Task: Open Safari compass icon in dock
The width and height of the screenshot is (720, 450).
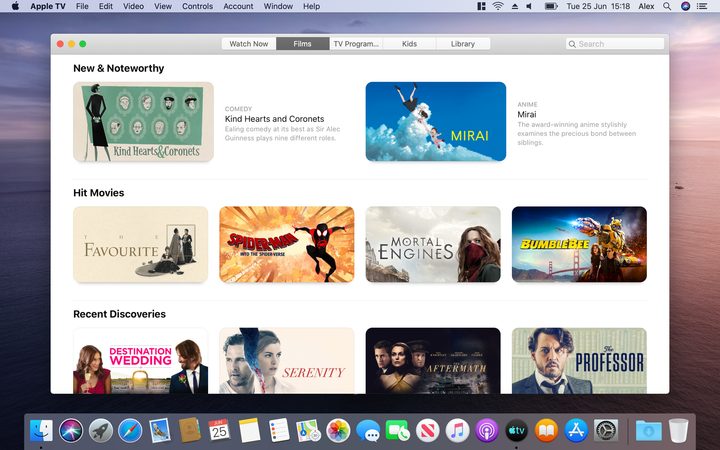Action: 130,431
